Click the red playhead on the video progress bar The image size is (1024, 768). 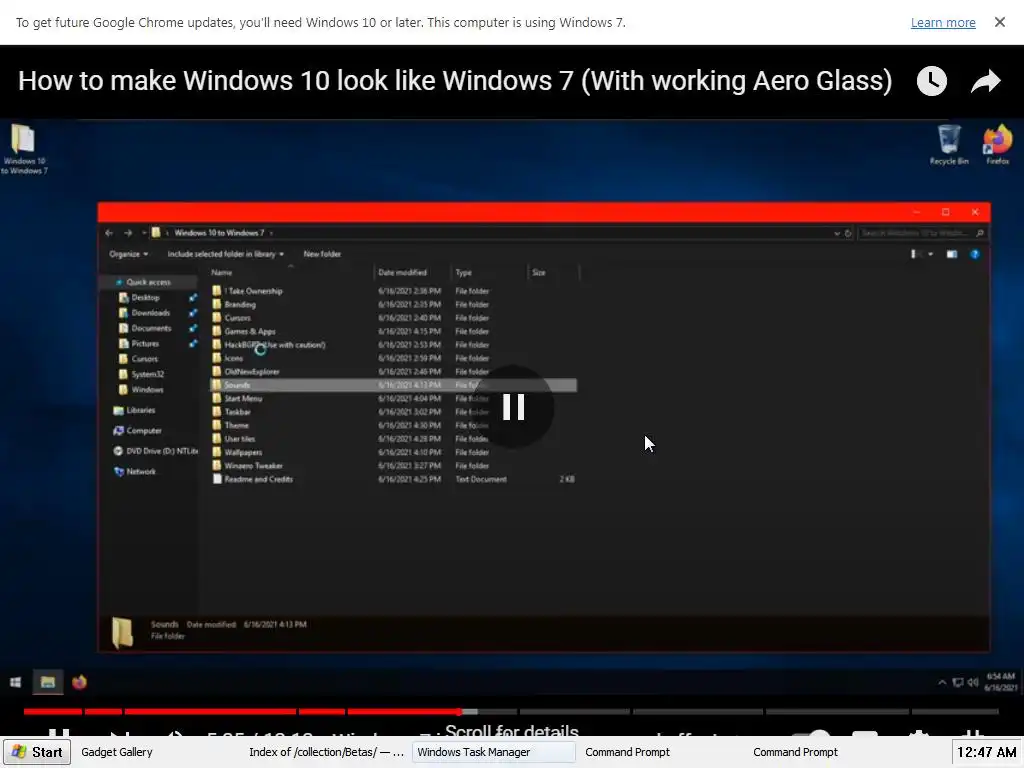460,711
